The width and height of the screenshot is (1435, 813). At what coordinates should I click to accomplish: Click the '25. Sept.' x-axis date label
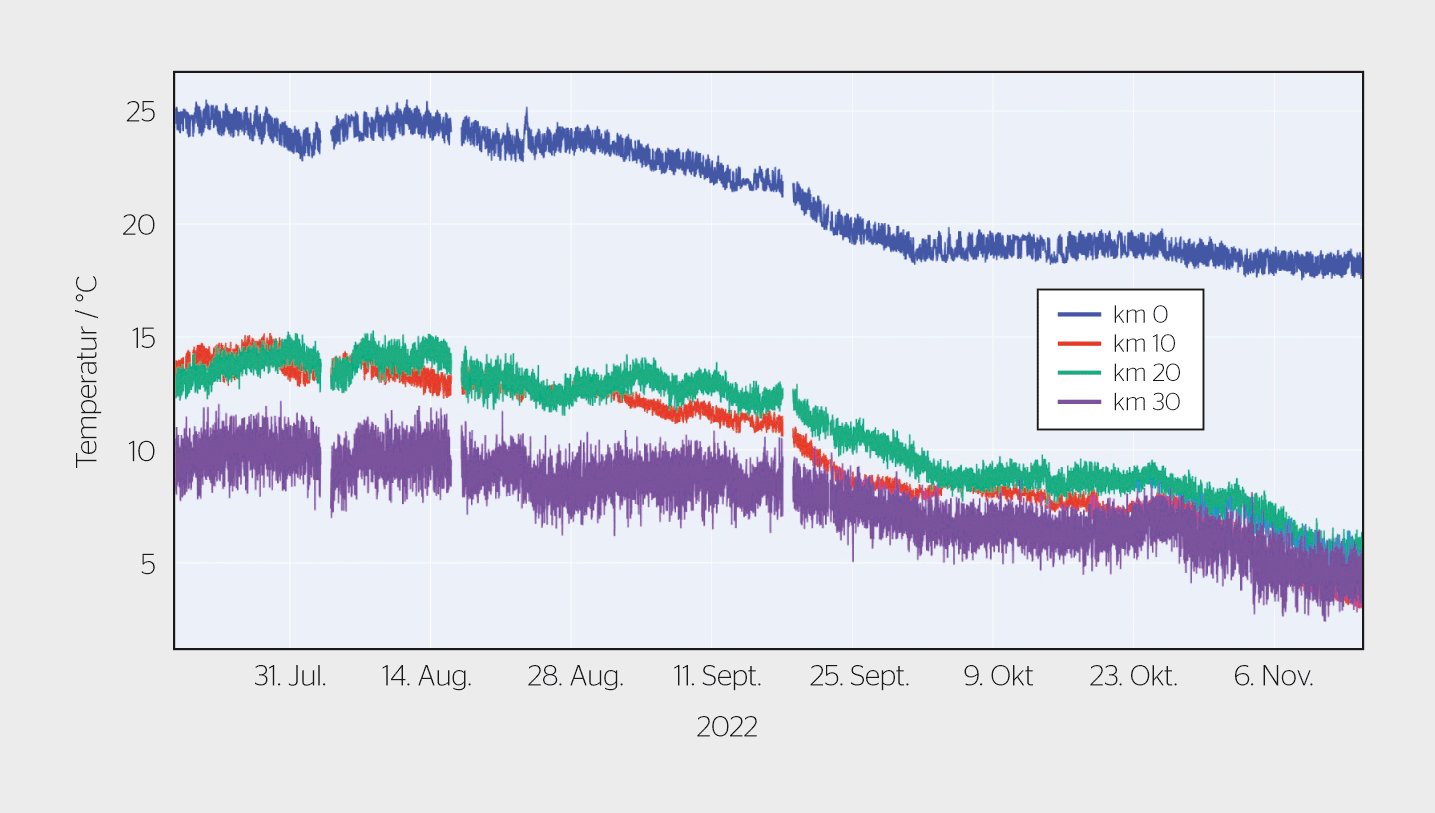pos(860,677)
